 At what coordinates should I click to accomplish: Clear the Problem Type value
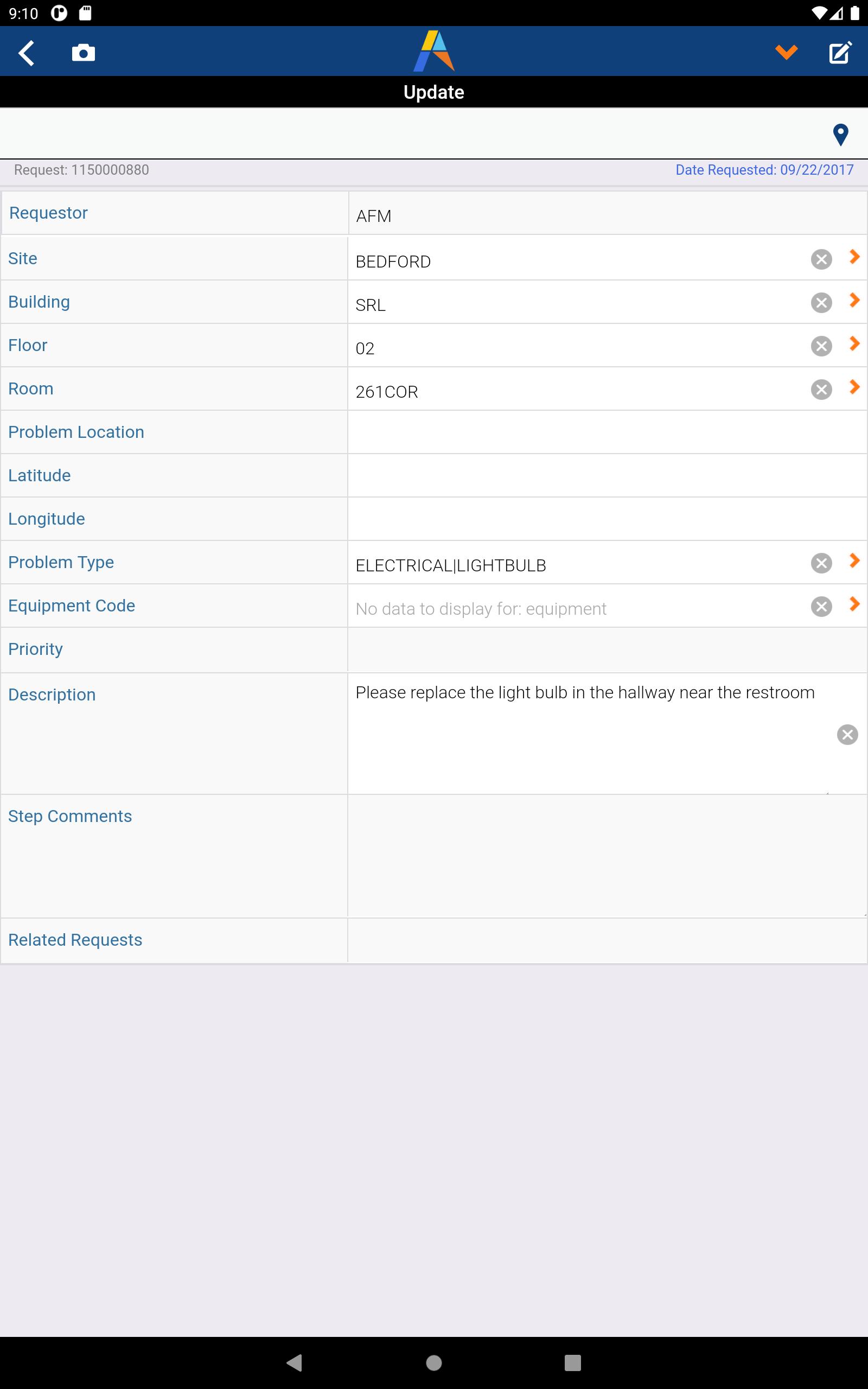821,563
